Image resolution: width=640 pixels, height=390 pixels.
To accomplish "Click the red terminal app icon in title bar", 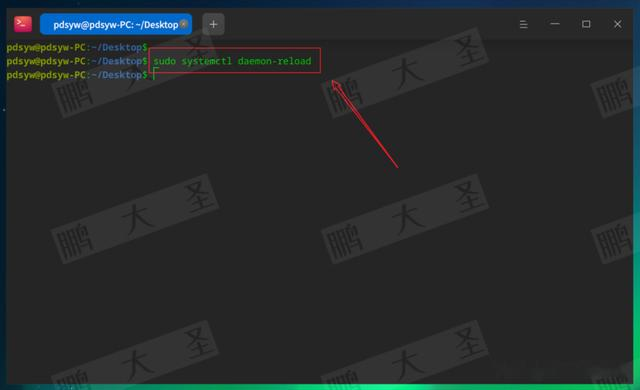I will coord(23,24).
